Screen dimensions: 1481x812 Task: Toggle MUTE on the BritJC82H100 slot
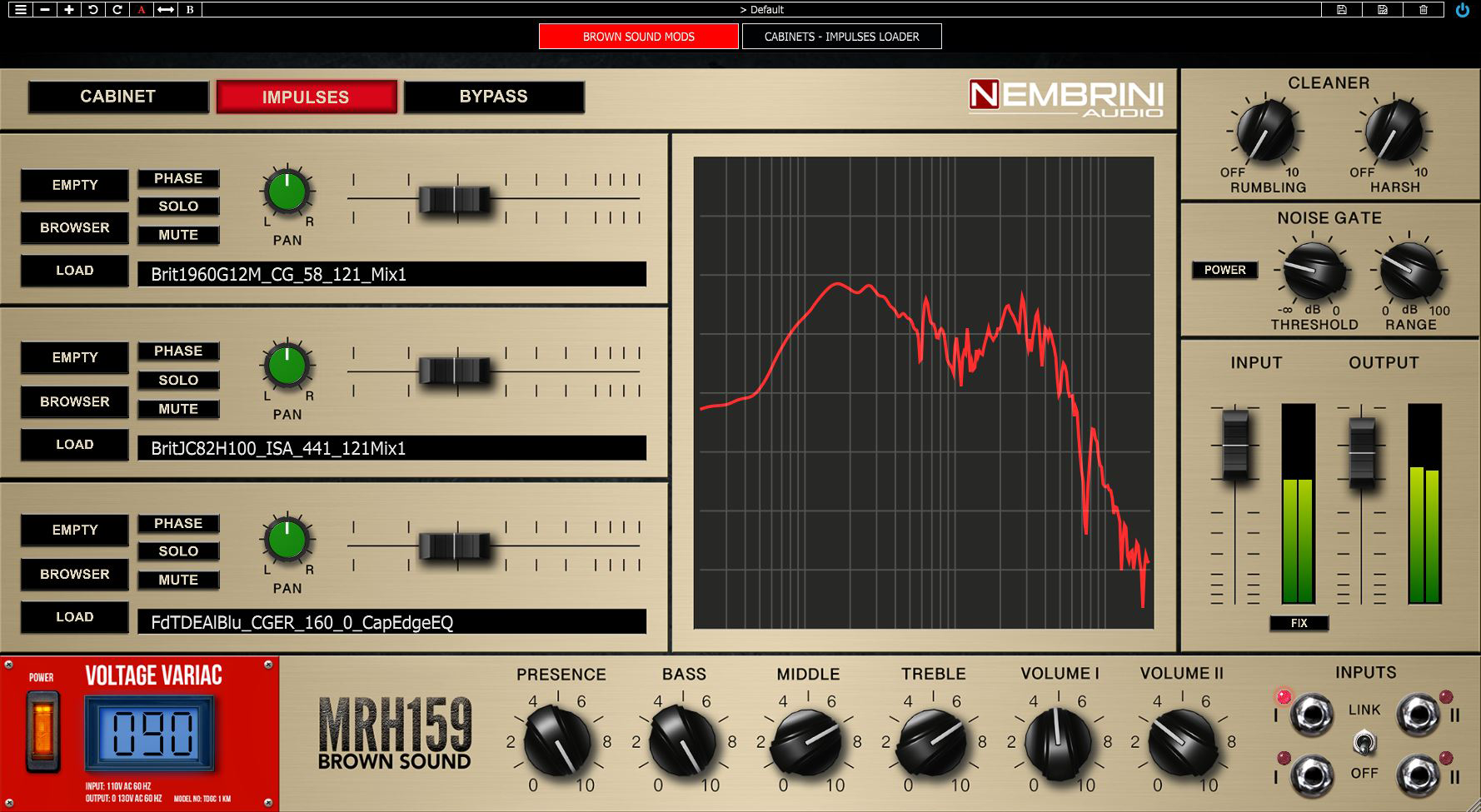[178, 409]
